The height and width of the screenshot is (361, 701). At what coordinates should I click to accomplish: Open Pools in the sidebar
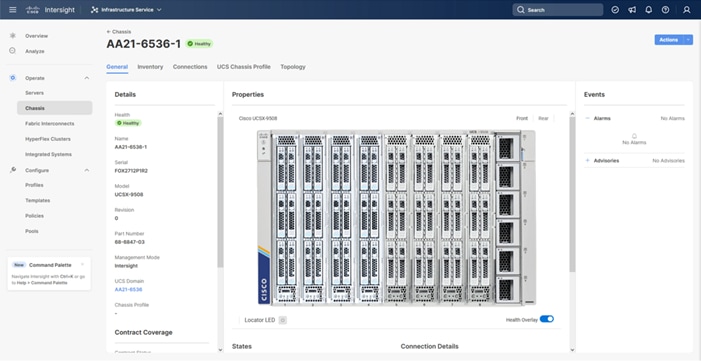click(x=32, y=231)
